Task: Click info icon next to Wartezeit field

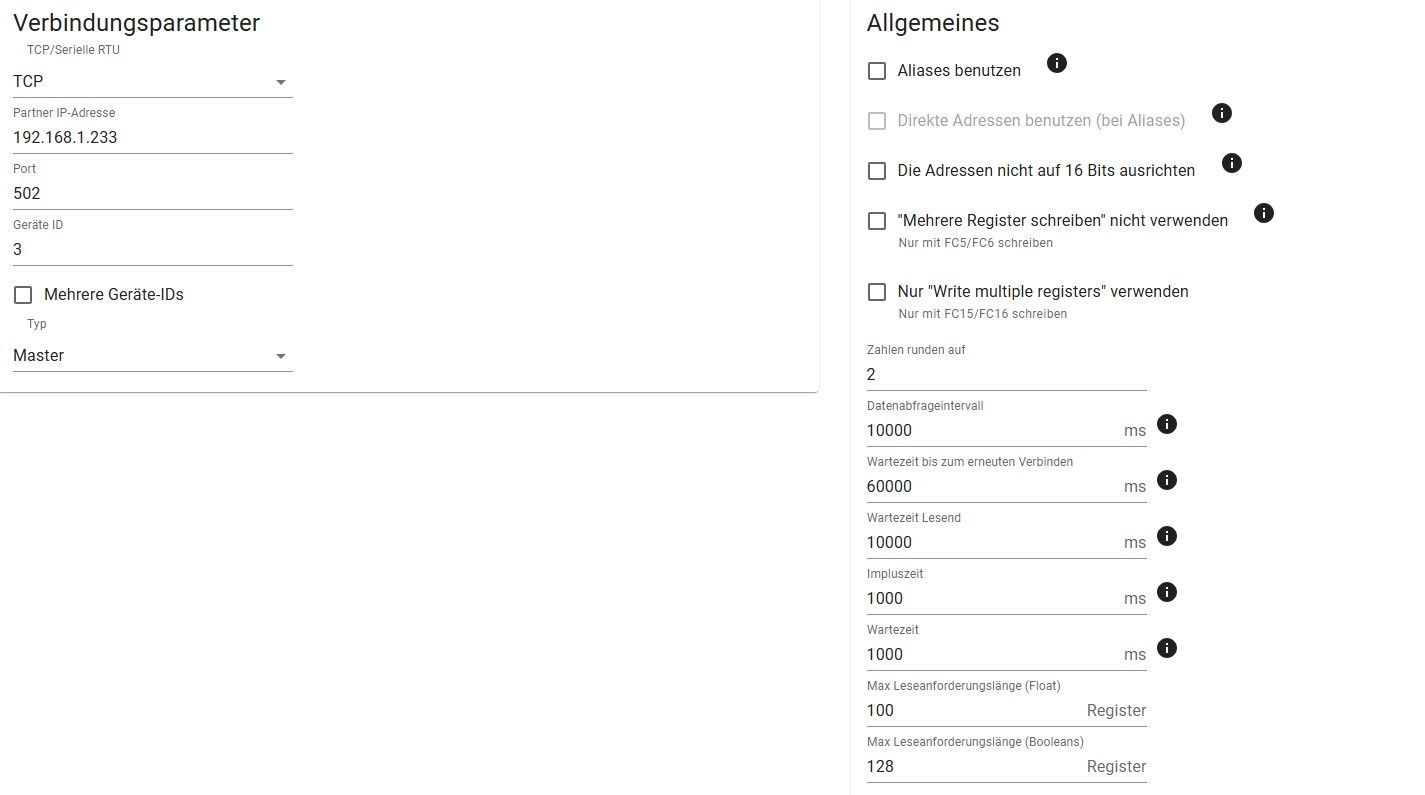Action: coord(1166,648)
